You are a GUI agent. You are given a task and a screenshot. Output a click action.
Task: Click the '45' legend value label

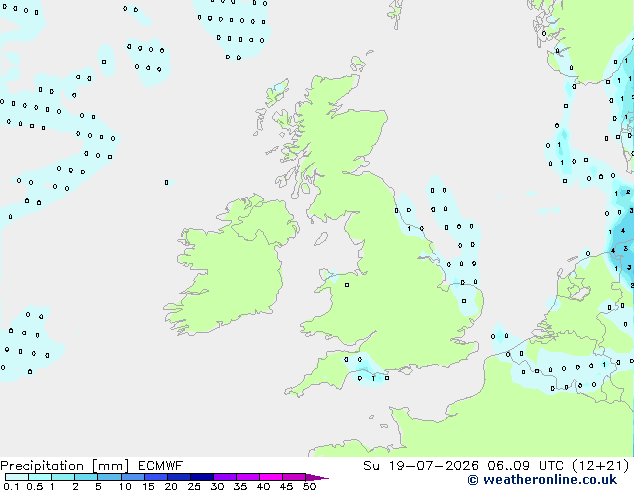286,486
